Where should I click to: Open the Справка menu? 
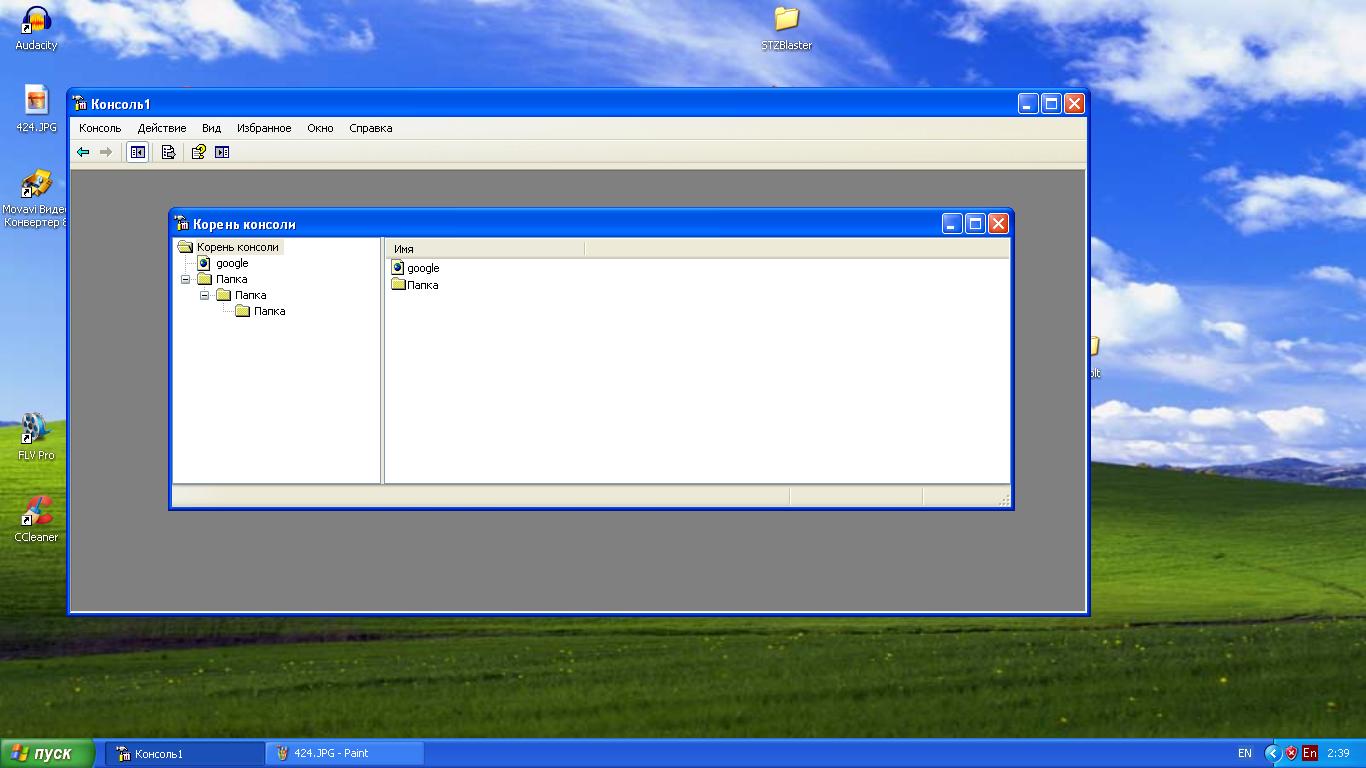371,128
